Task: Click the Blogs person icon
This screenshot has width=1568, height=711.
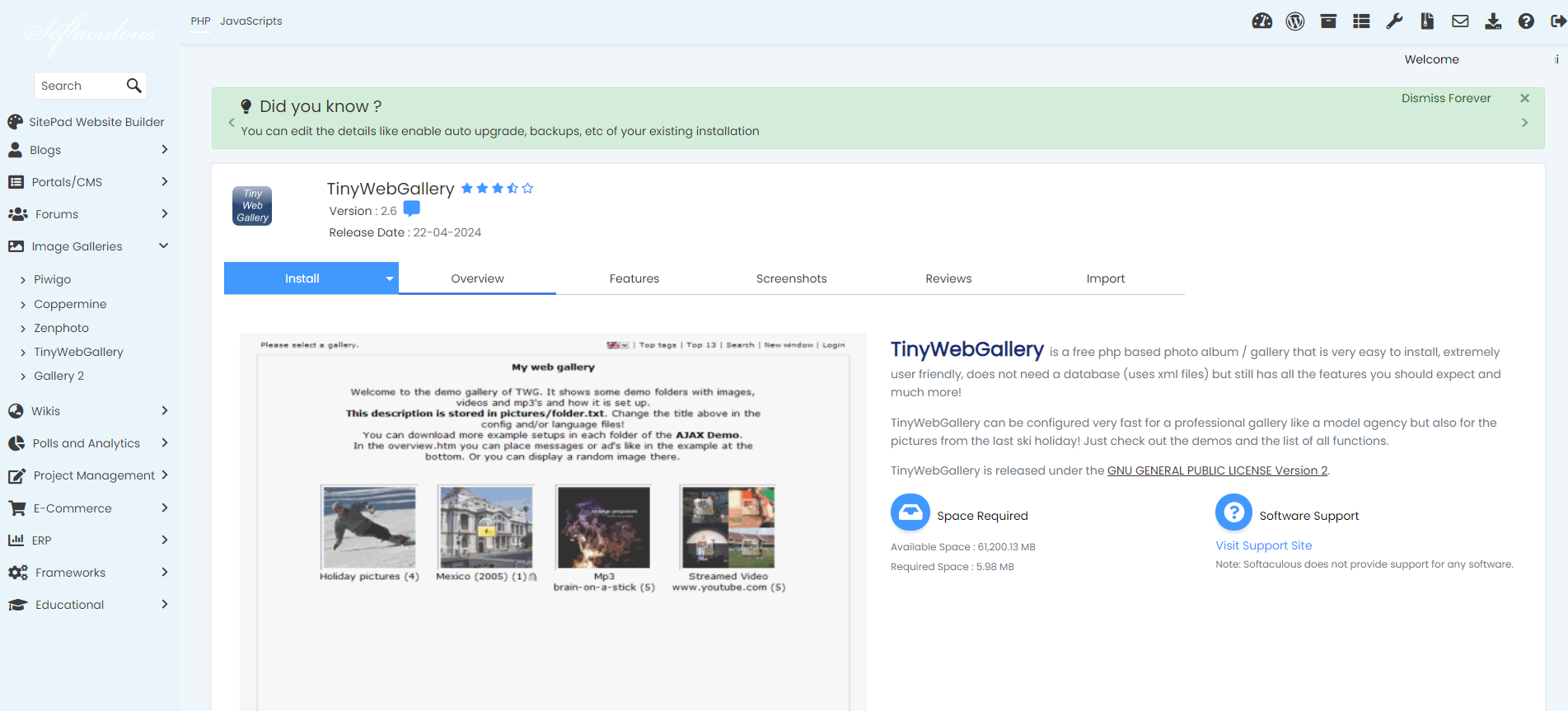Action: [15, 150]
